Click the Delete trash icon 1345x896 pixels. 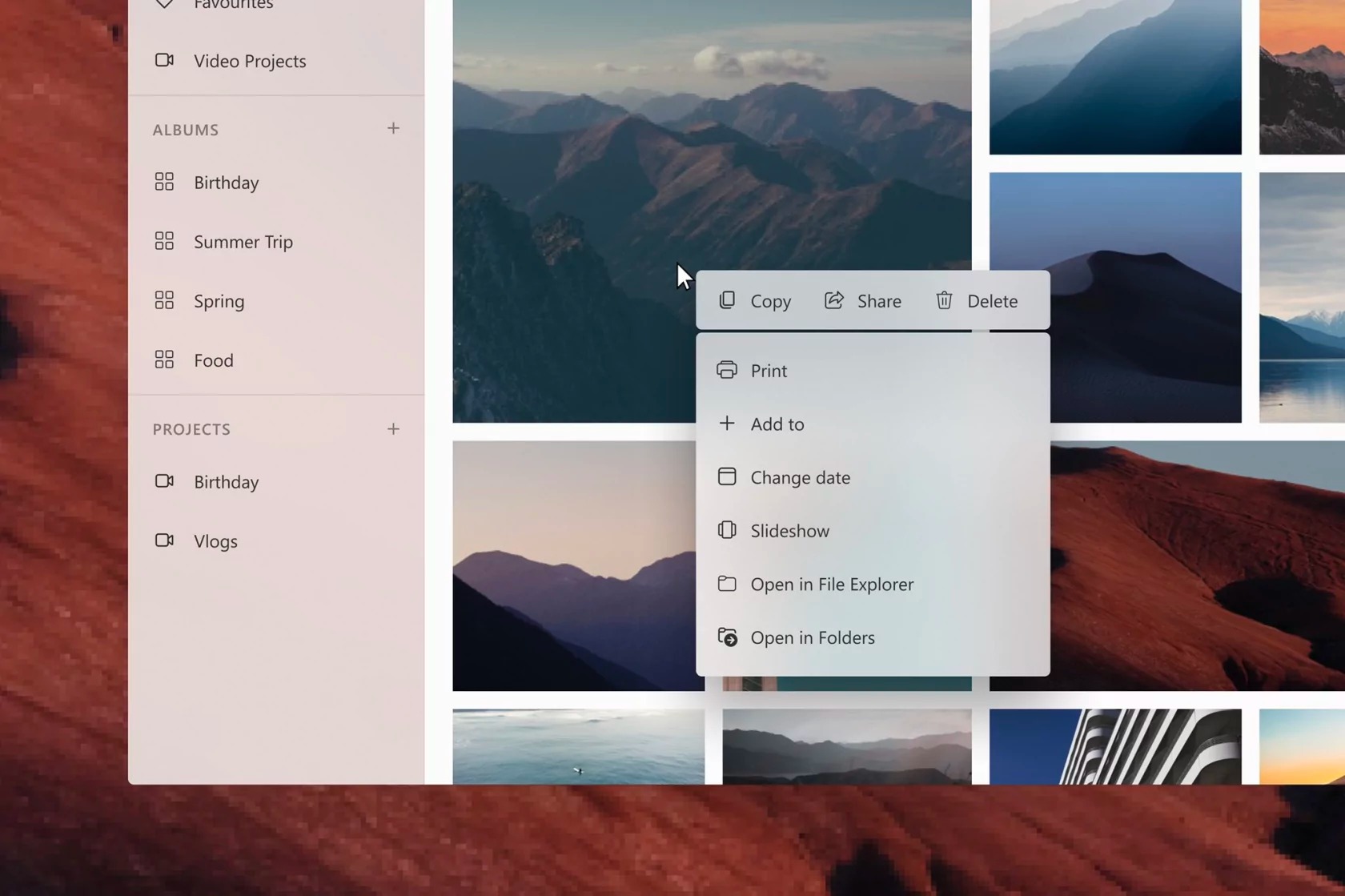pyautogui.click(x=944, y=300)
